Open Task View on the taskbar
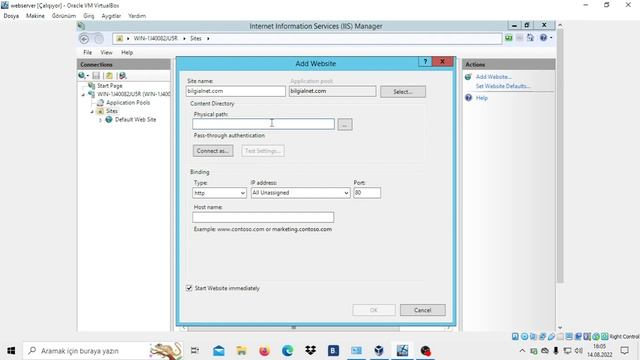 tap(195, 351)
